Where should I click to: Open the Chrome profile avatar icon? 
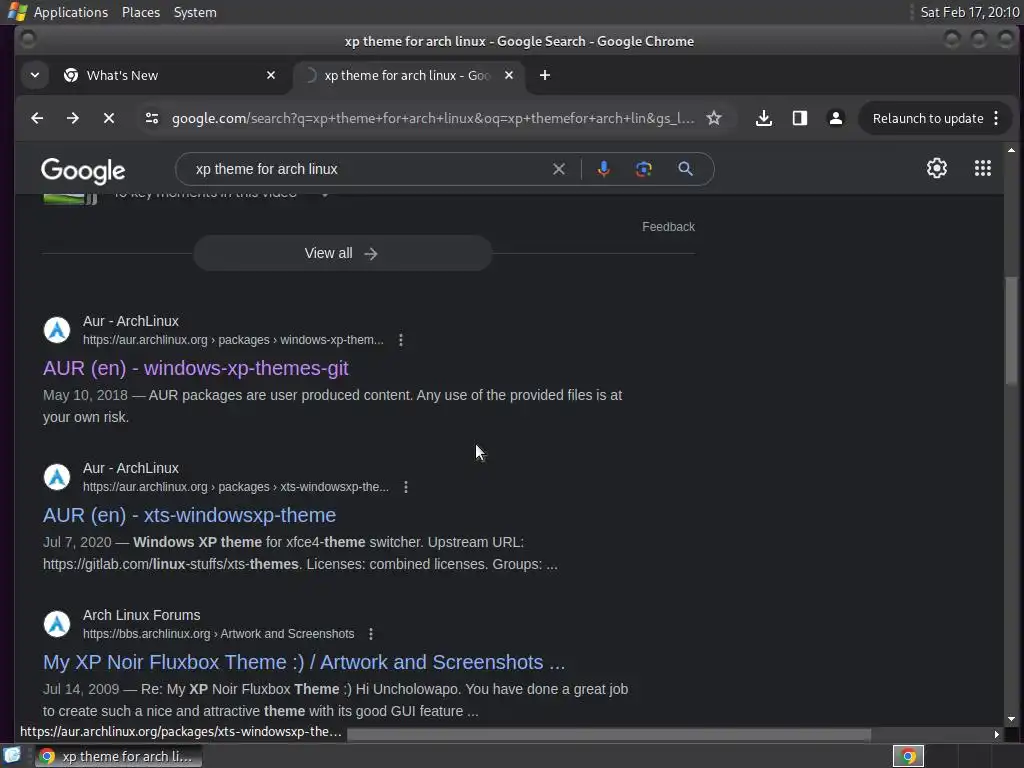coord(835,118)
